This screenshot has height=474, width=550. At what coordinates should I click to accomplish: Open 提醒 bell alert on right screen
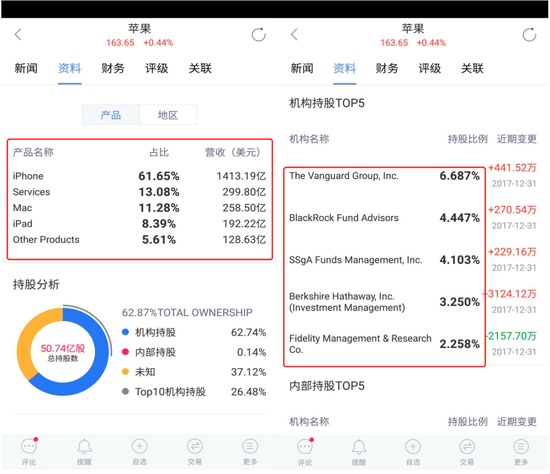[x=359, y=452]
